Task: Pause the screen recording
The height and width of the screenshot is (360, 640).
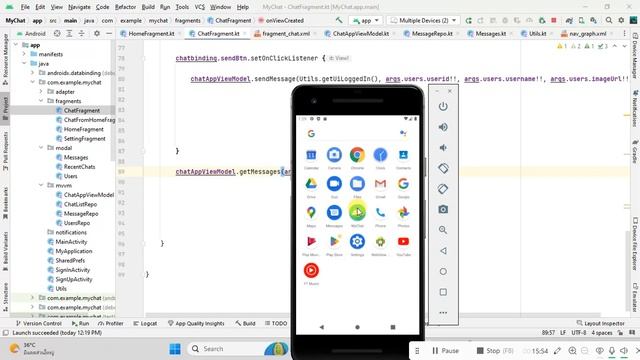Action: [445, 351]
